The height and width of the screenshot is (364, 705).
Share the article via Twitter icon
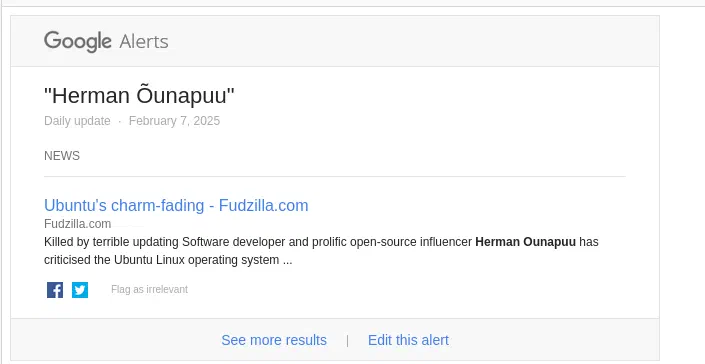80,290
